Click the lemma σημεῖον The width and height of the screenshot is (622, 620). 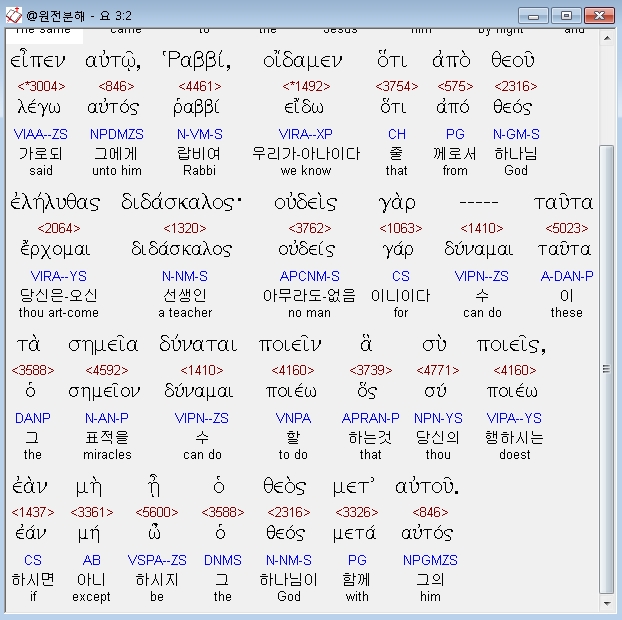[104, 392]
